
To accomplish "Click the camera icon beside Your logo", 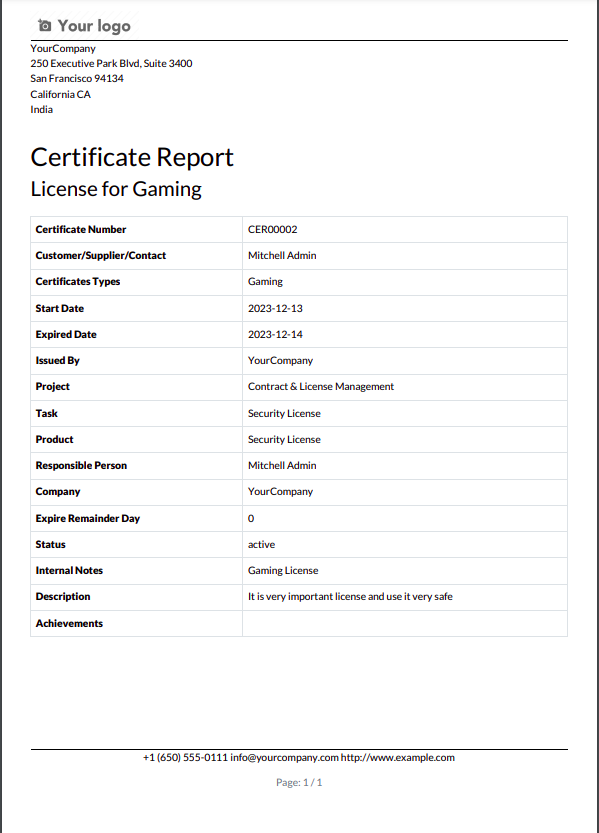I will click(x=45, y=25).
